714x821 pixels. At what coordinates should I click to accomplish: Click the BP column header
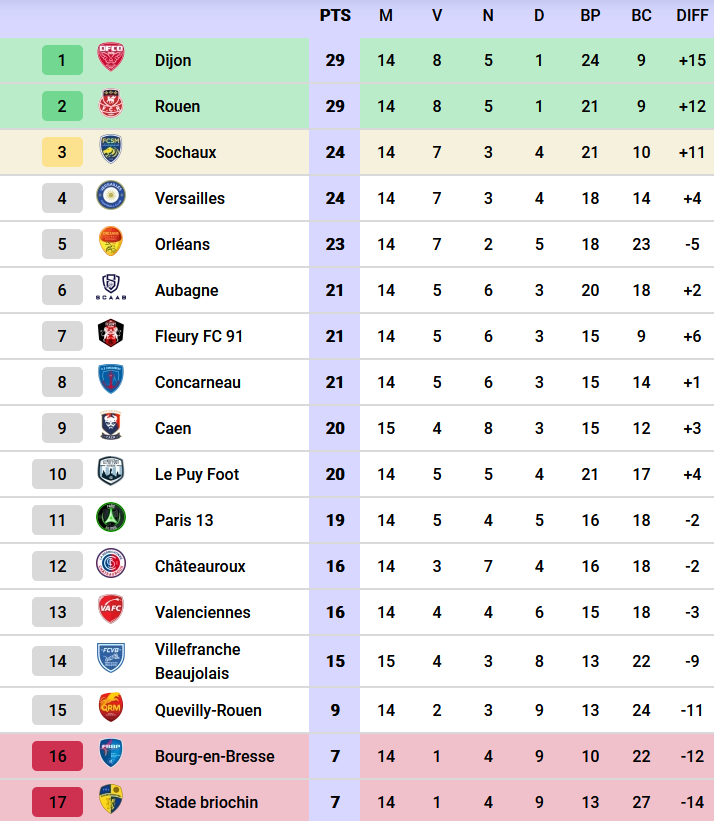click(x=590, y=15)
